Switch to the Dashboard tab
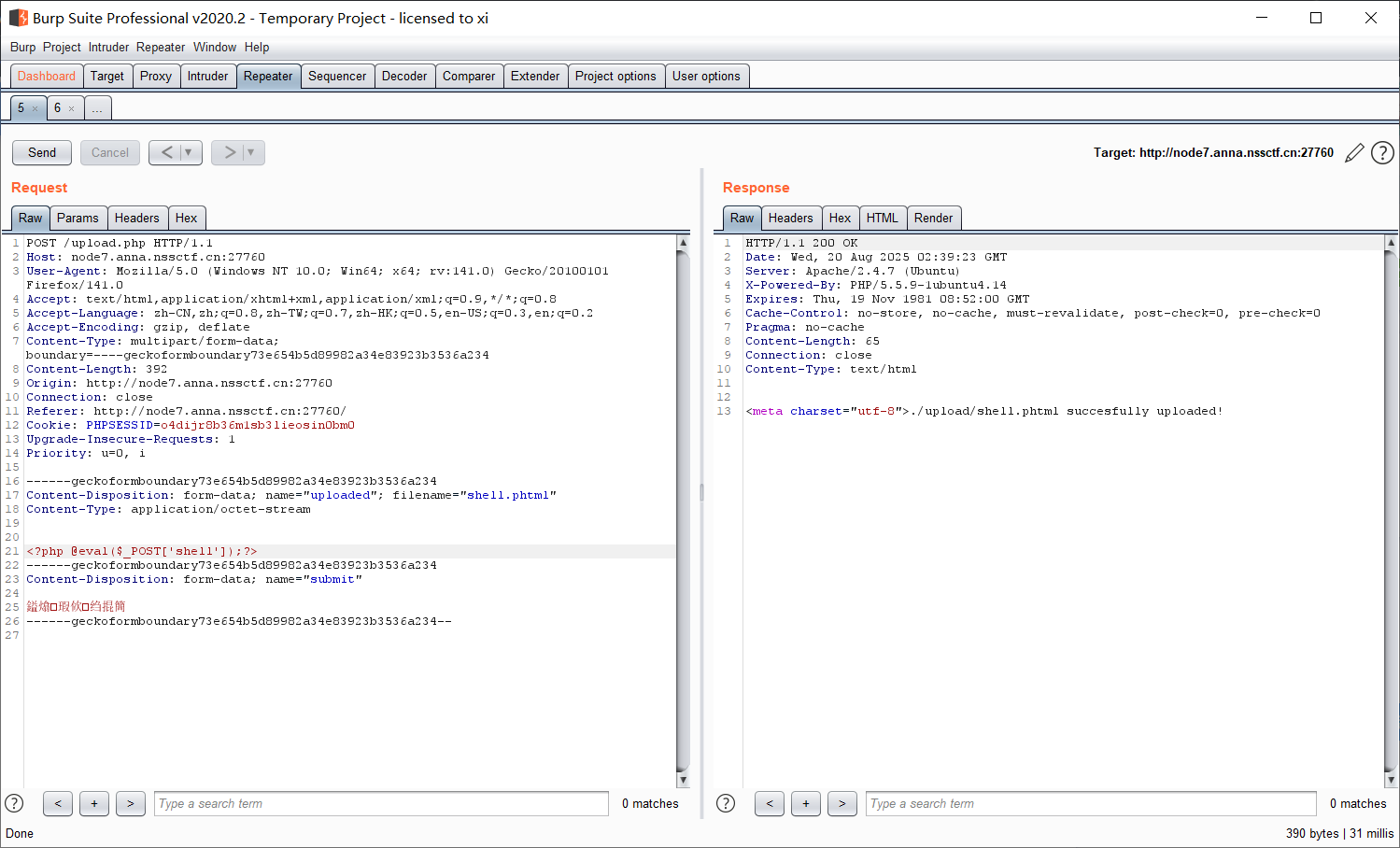The image size is (1400, 848). pyautogui.click(x=47, y=77)
